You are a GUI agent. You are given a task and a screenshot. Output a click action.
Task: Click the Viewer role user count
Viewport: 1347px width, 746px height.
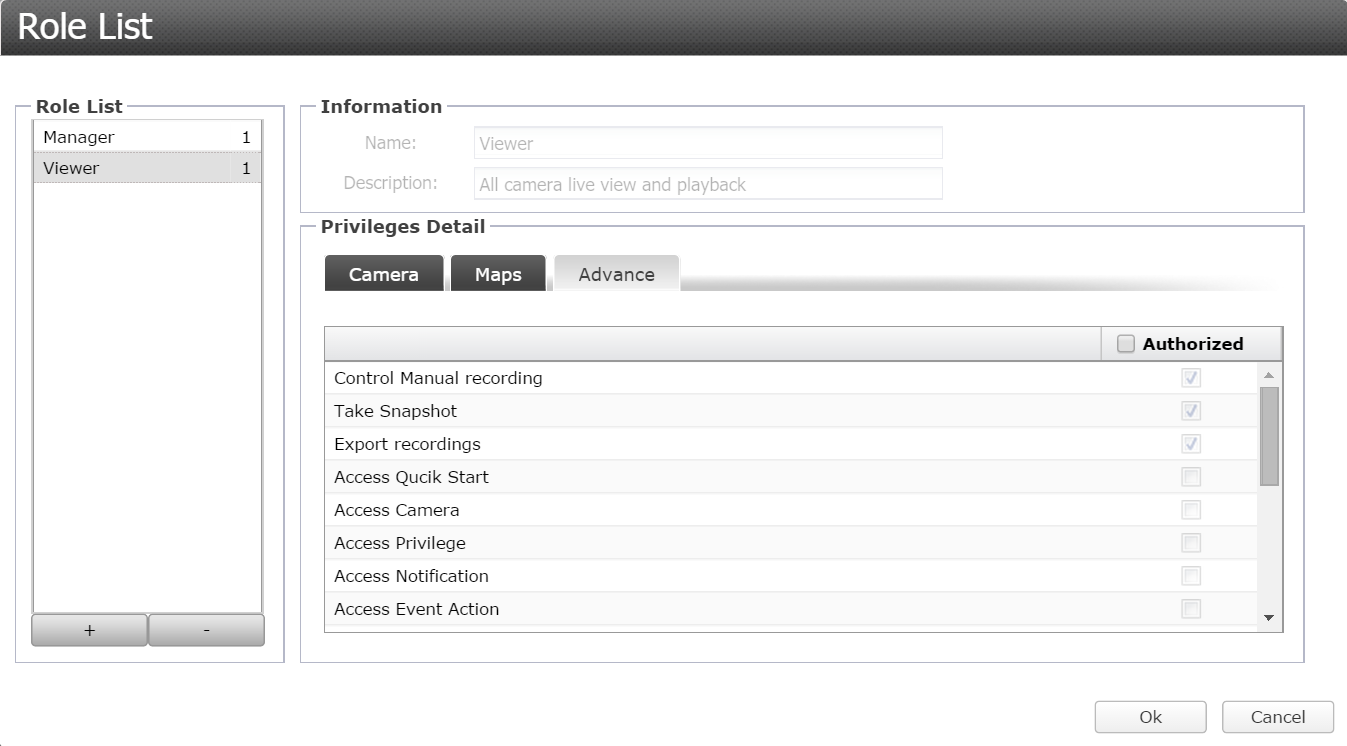pyautogui.click(x=246, y=168)
